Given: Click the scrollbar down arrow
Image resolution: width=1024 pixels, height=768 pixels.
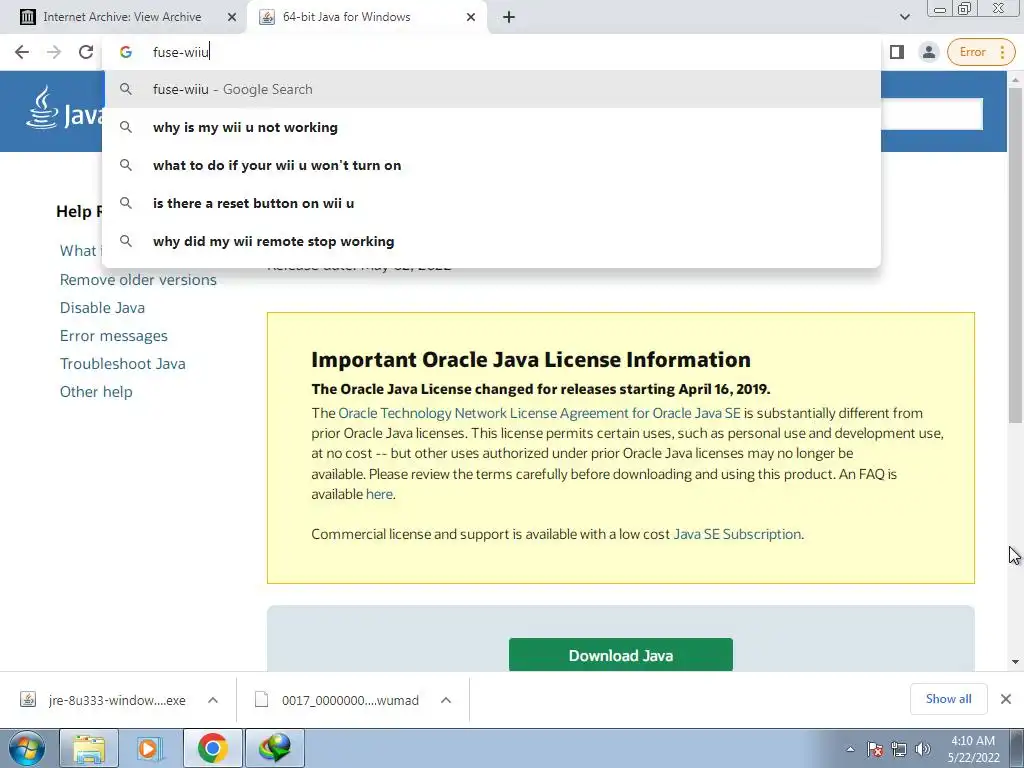Looking at the screenshot, I should [1015, 662].
